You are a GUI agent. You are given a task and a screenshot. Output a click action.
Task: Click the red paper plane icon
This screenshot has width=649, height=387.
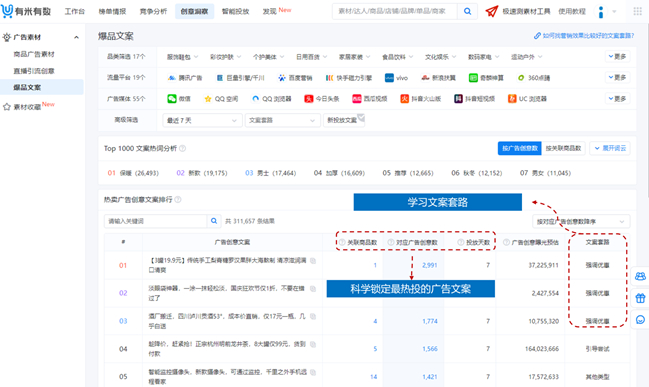[492, 11]
